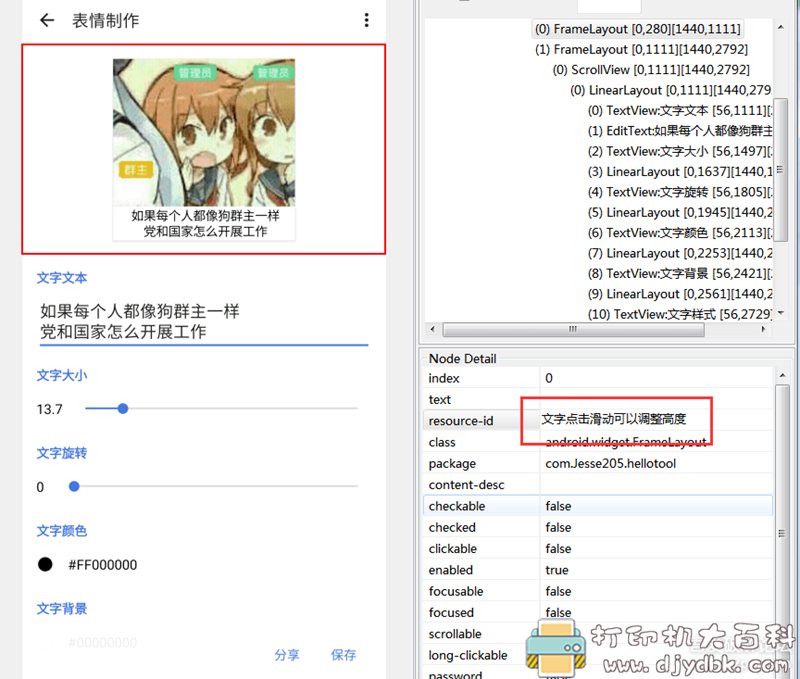Click the meme preview image
The height and width of the screenshot is (679, 800).
click(204, 149)
